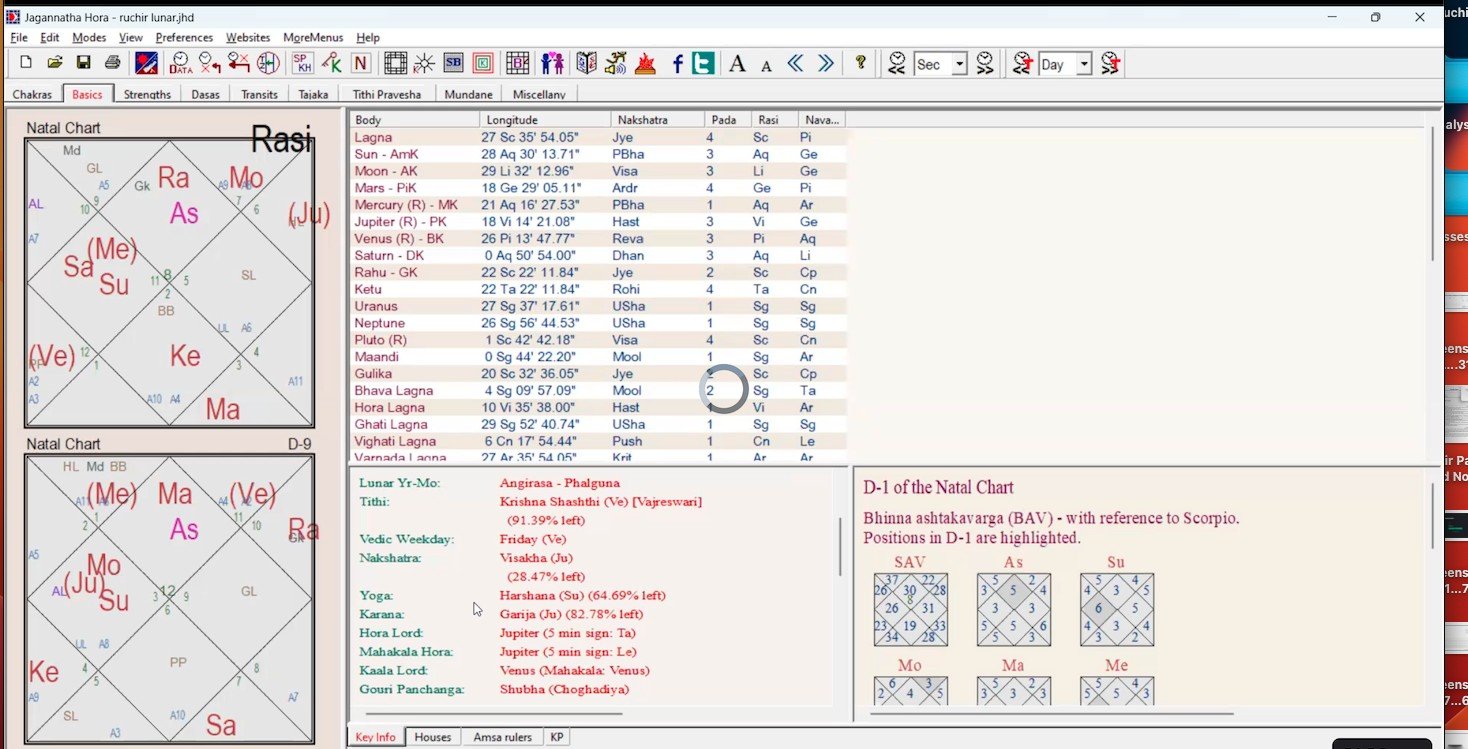Viewport: 1468px width, 749px height.
Task: Open the birth DATA clock icon
Action: tap(181, 64)
